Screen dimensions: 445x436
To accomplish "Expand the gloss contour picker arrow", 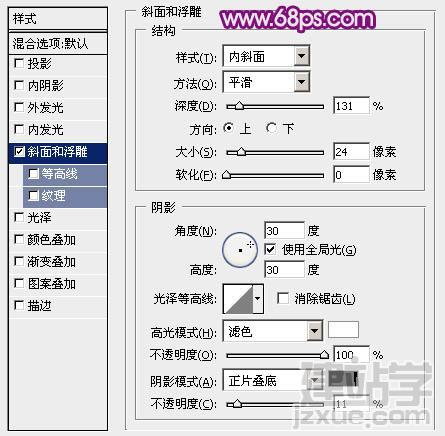I will 258,299.
